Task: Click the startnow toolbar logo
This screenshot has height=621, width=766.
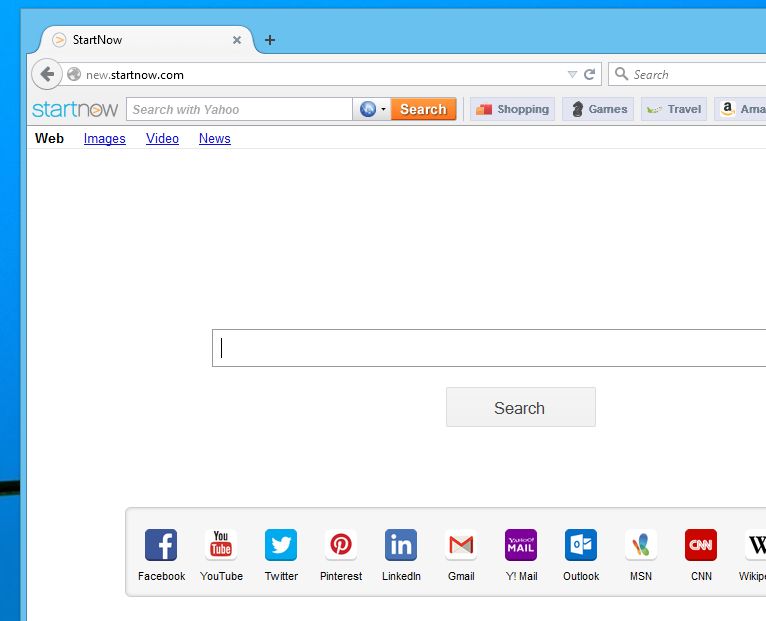Action: tap(75, 109)
